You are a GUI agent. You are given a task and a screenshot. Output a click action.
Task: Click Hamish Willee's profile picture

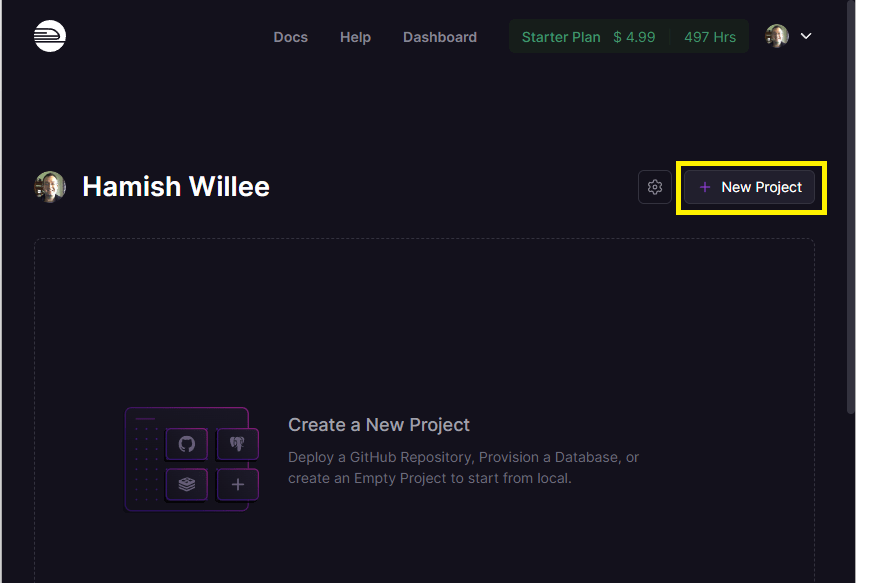pyautogui.click(x=50, y=186)
